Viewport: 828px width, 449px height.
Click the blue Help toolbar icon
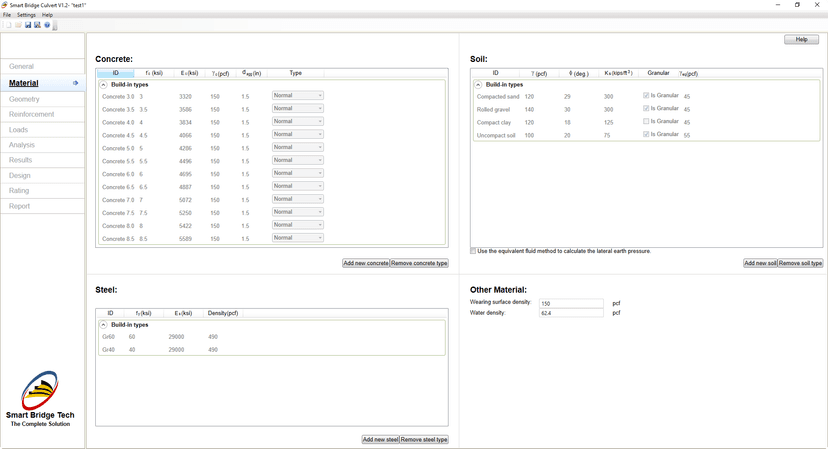(x=47, y=25)
